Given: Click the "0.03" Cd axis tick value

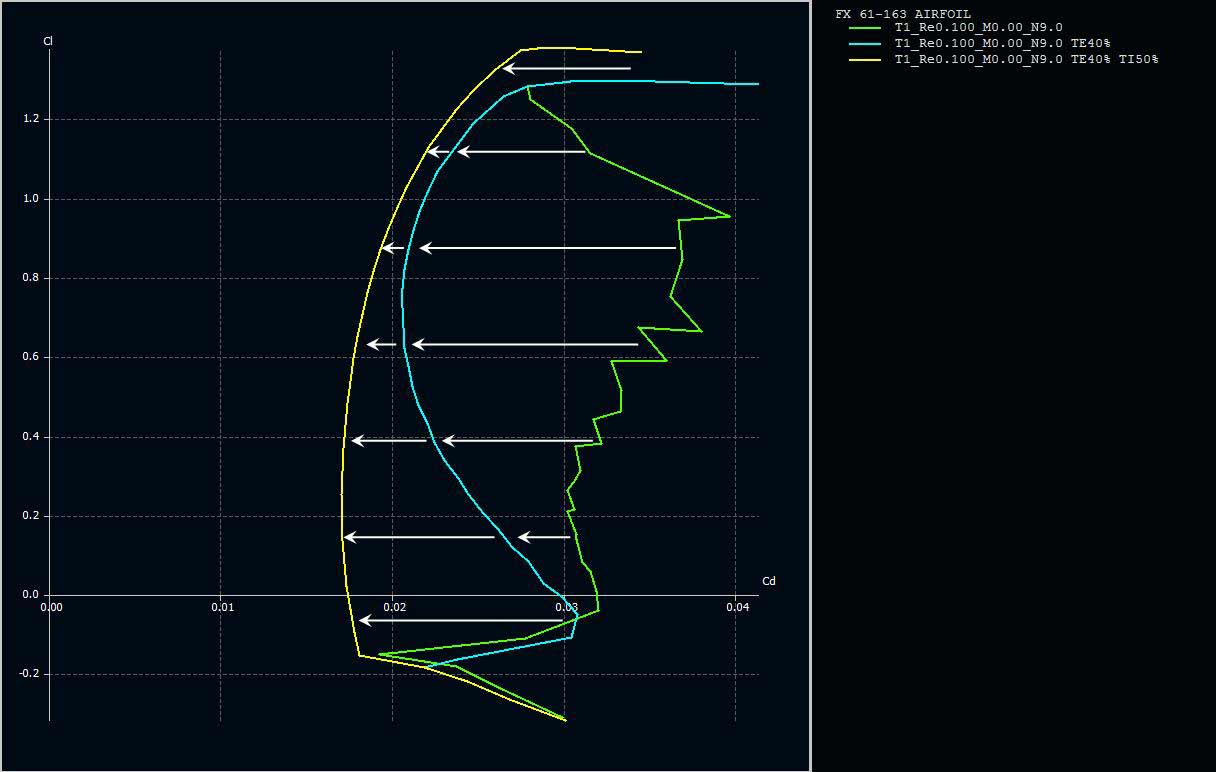Looking at the screenshot, I should pyautogui.click(x=566, y=607).
